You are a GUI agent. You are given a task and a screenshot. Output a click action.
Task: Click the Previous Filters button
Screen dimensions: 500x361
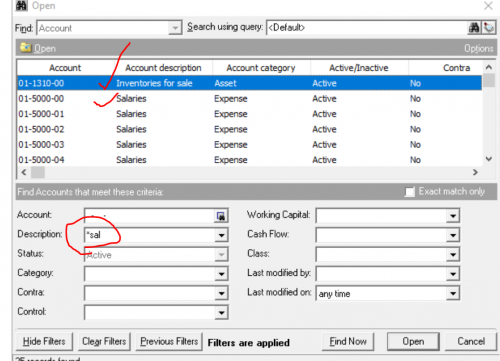click(x=169, y=341)
